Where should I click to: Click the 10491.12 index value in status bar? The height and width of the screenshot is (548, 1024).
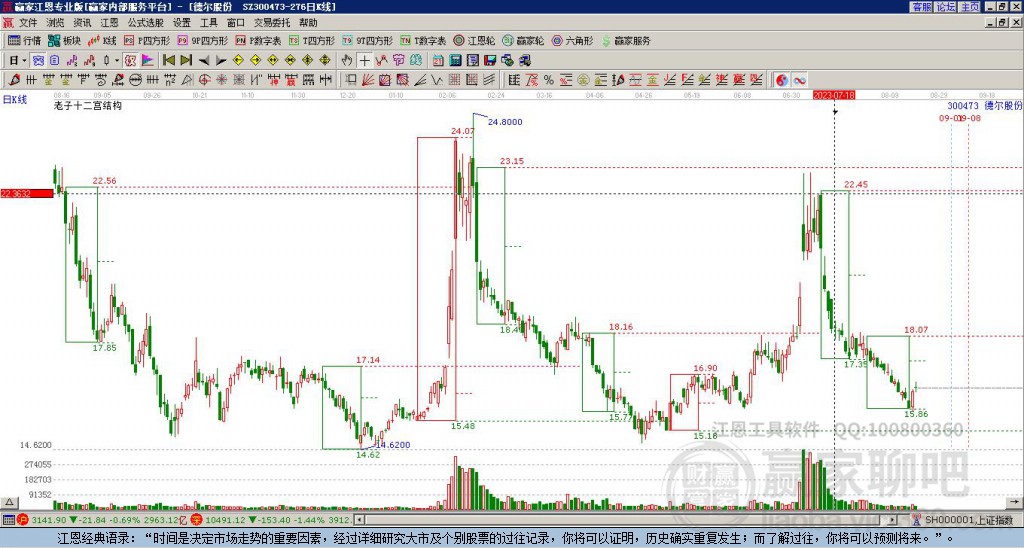[224, 520]
